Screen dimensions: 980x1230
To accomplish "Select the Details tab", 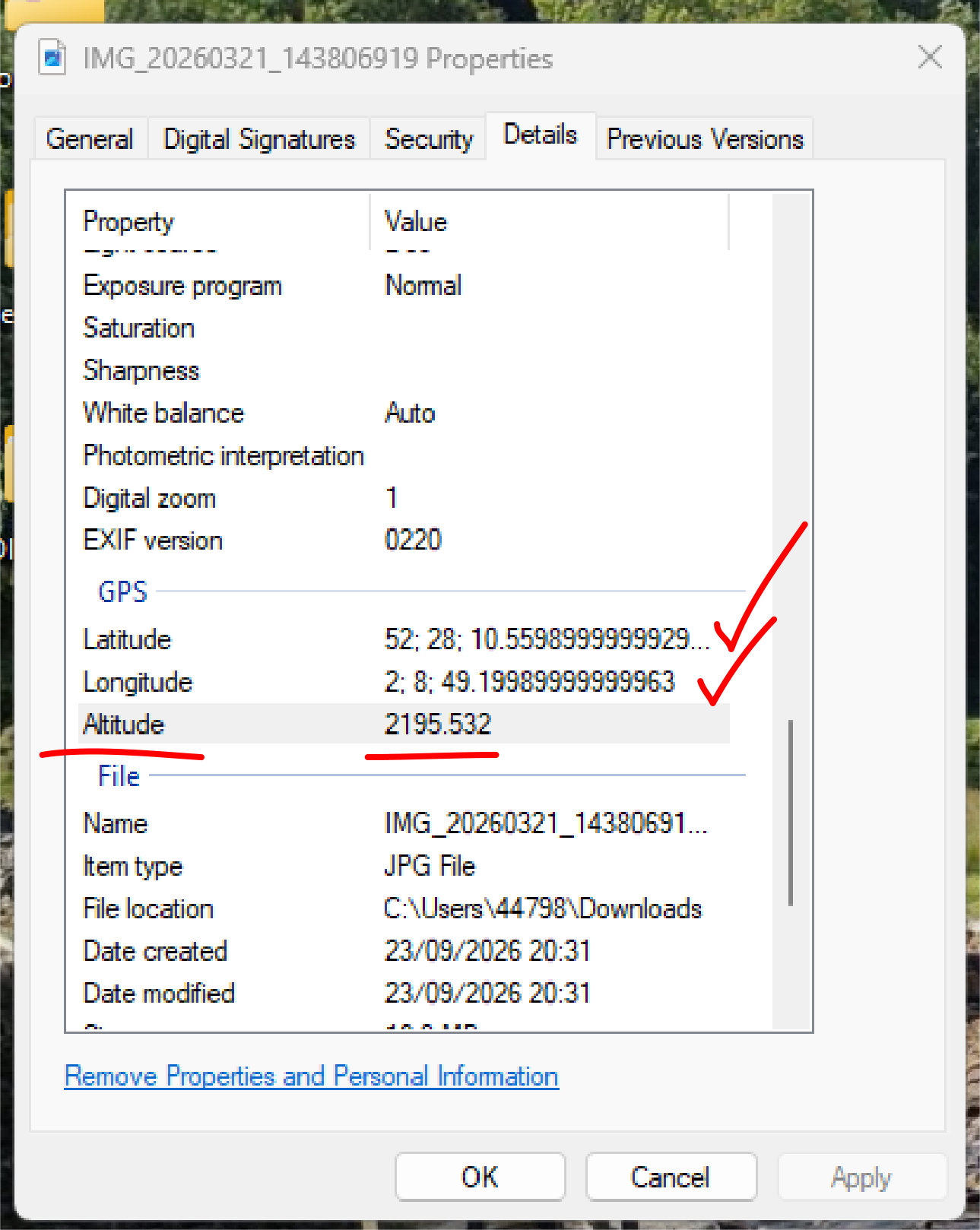I will coord(541,135).
